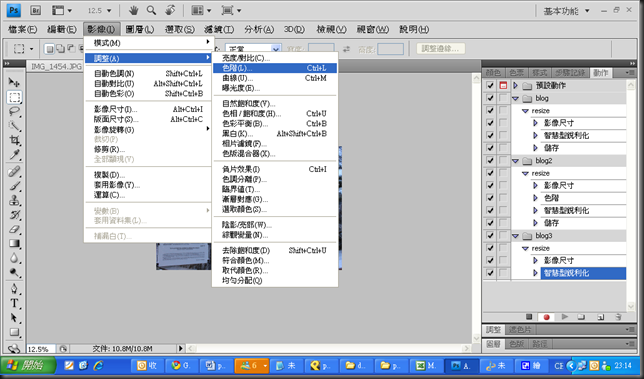The height and width of the screenshot is (379, 644).
Task: Create a new action set folder
Action: click(581, 317)
